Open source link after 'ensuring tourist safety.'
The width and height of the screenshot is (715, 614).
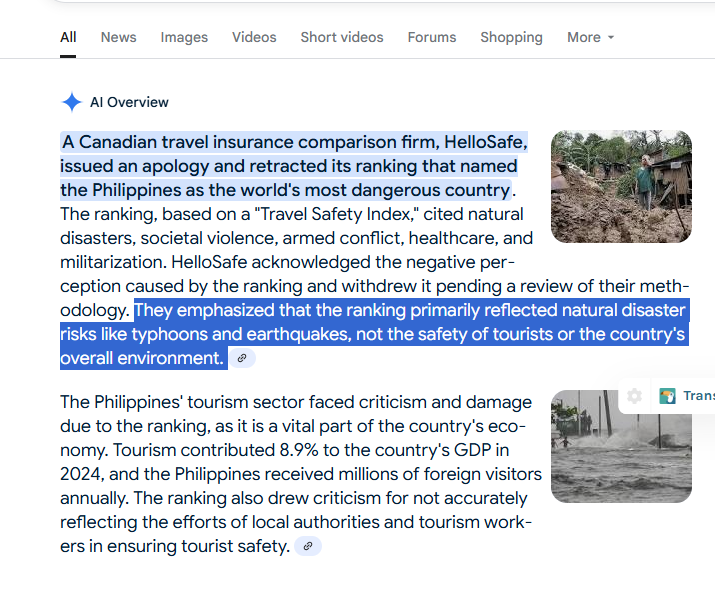(308, 546)
